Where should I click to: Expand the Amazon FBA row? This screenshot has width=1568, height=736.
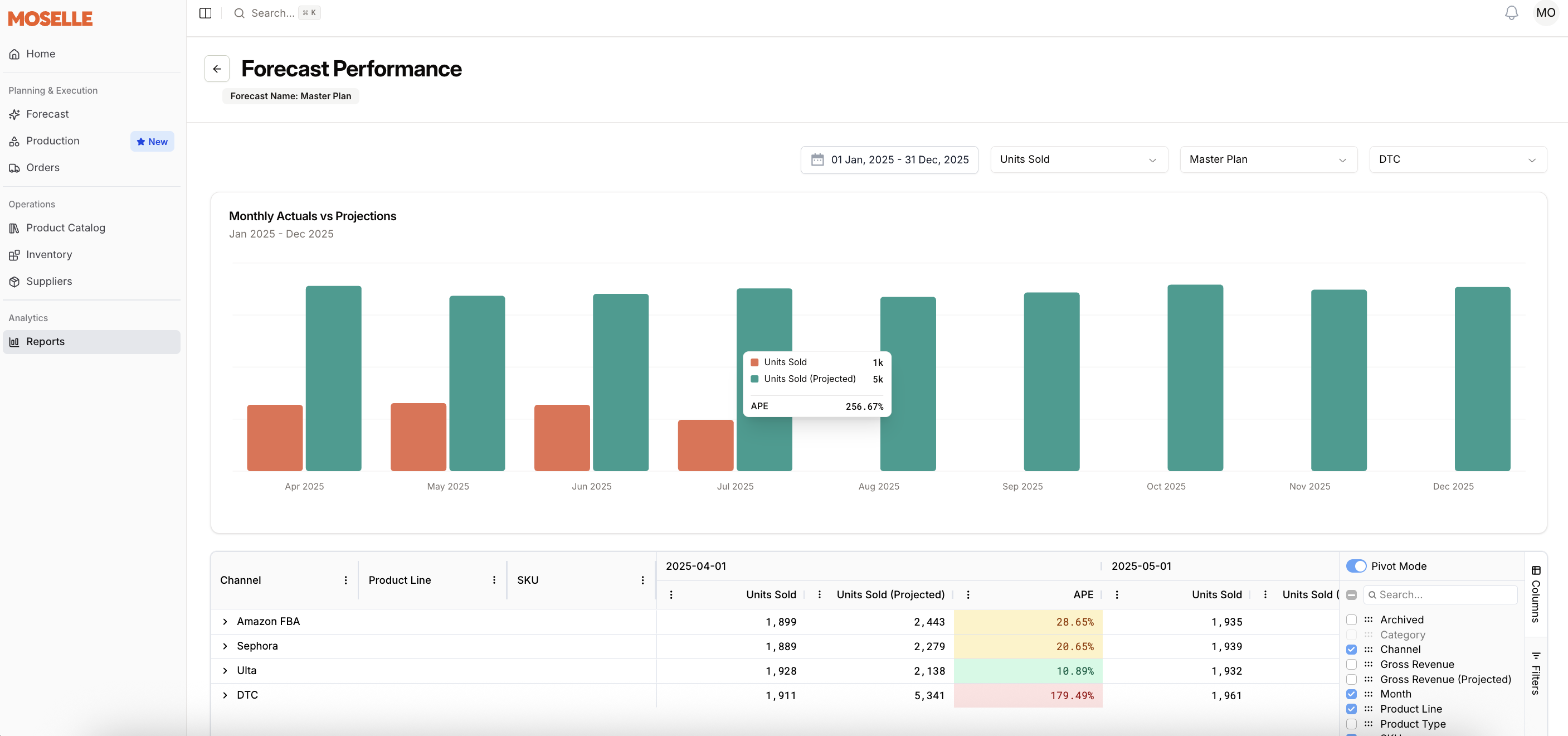pyautogui.click(x=225, y=622)
